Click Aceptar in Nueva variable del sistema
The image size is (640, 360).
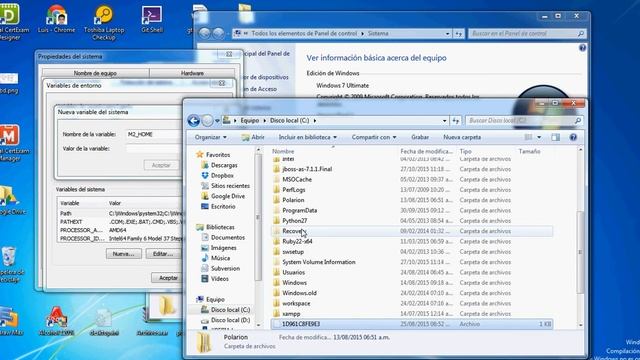click(161, 165)
